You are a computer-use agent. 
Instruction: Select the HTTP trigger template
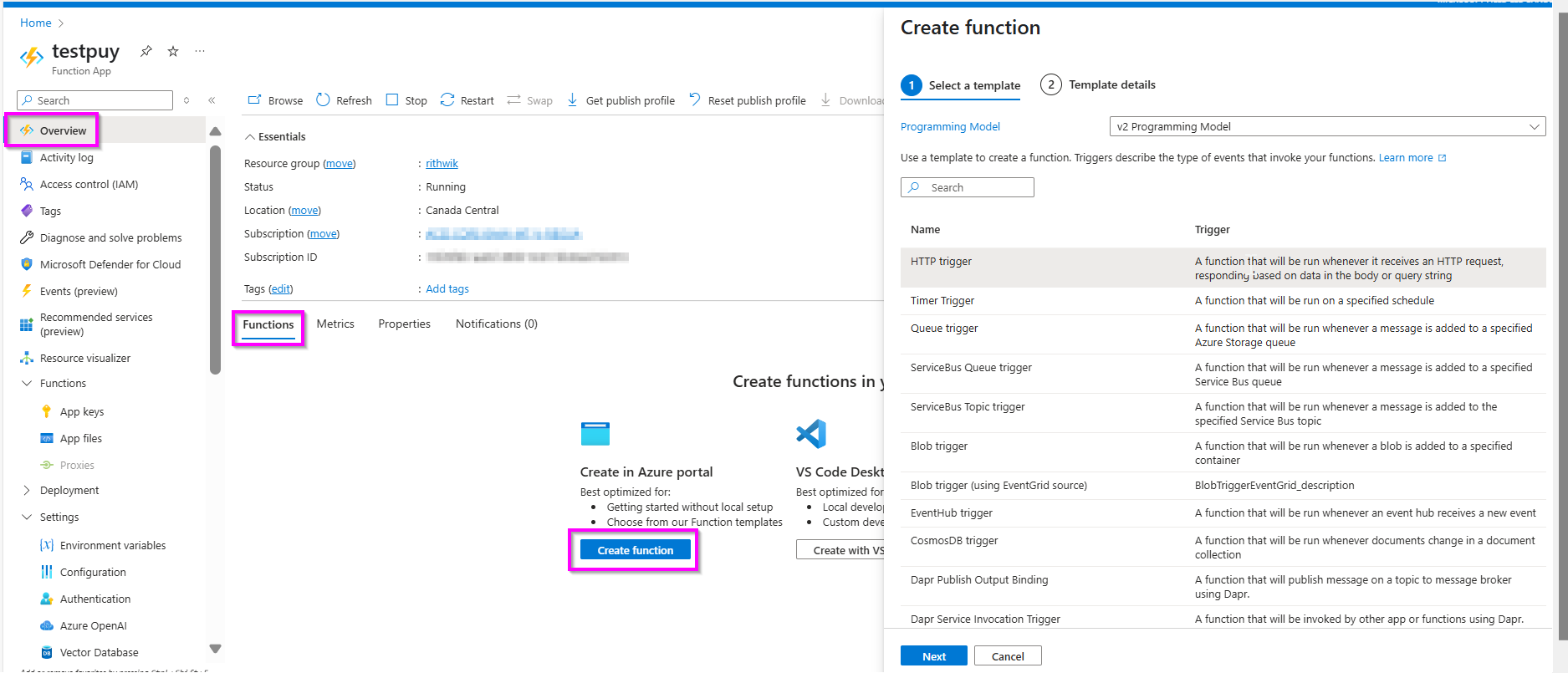pyautogui.click(x=1223, y=268)
